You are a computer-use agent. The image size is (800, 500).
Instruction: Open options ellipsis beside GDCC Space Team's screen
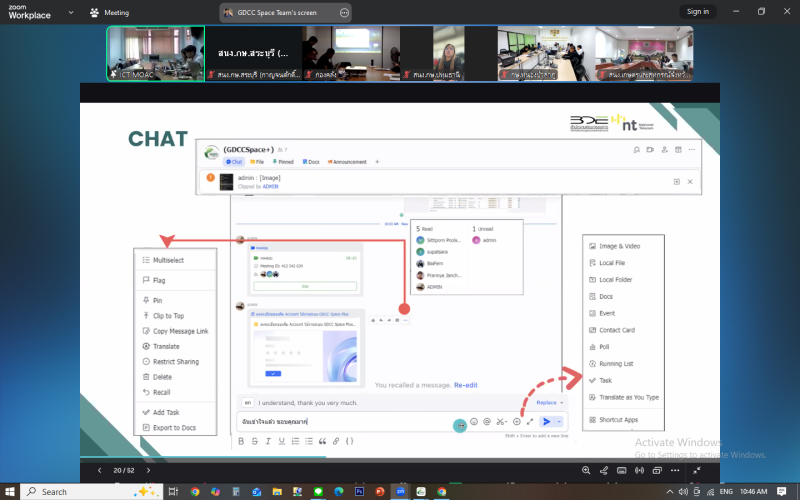click(345, 12)
